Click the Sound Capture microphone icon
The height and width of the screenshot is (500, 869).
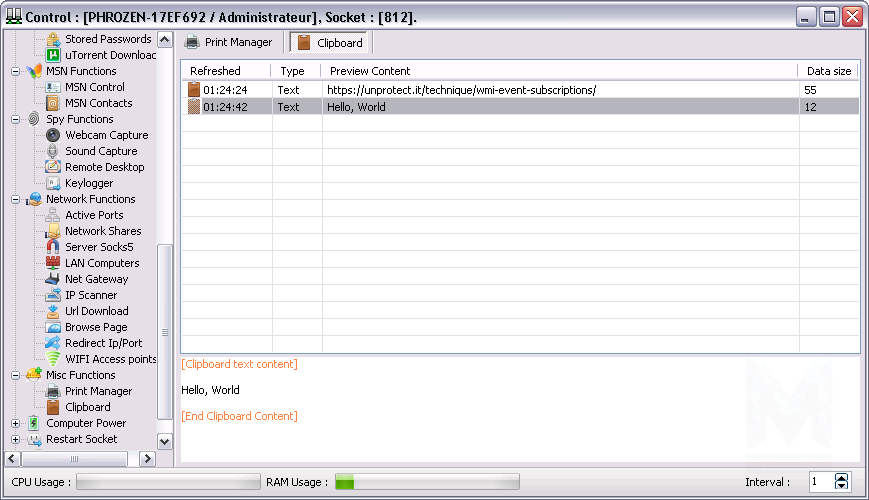(x=53, y=151)
